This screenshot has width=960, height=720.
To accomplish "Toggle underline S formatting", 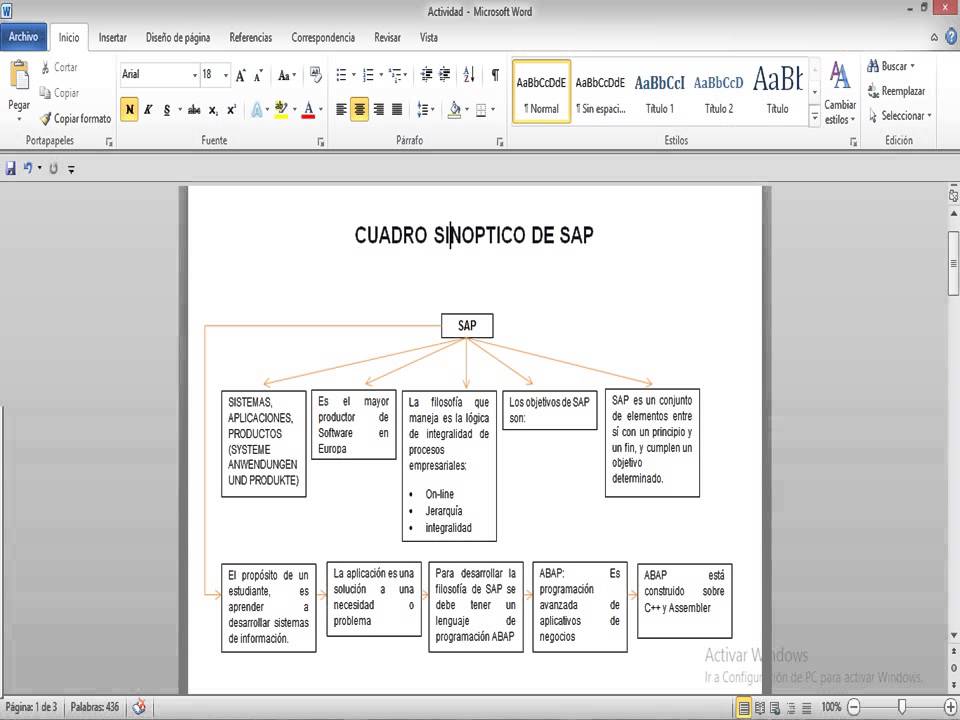I will [x=167, y=110].
